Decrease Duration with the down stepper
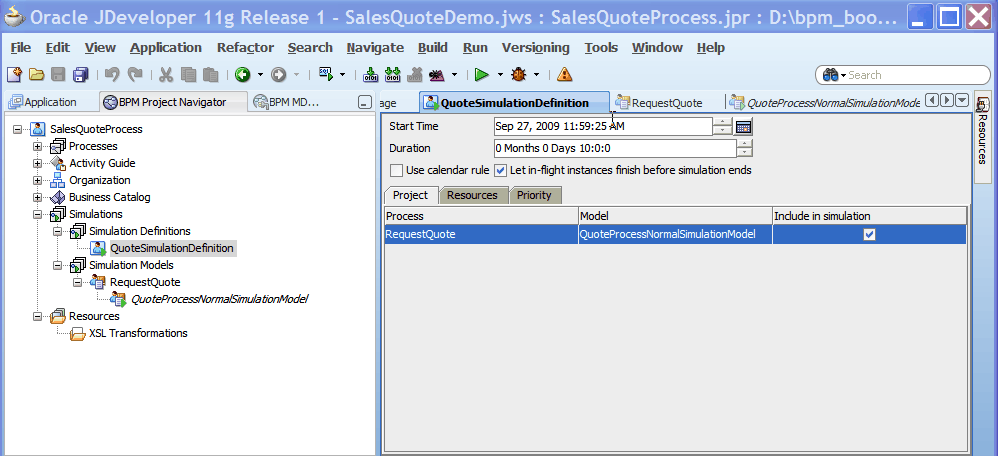The width and height of the screenshot is (998, 456). click(x=744, y=153)
